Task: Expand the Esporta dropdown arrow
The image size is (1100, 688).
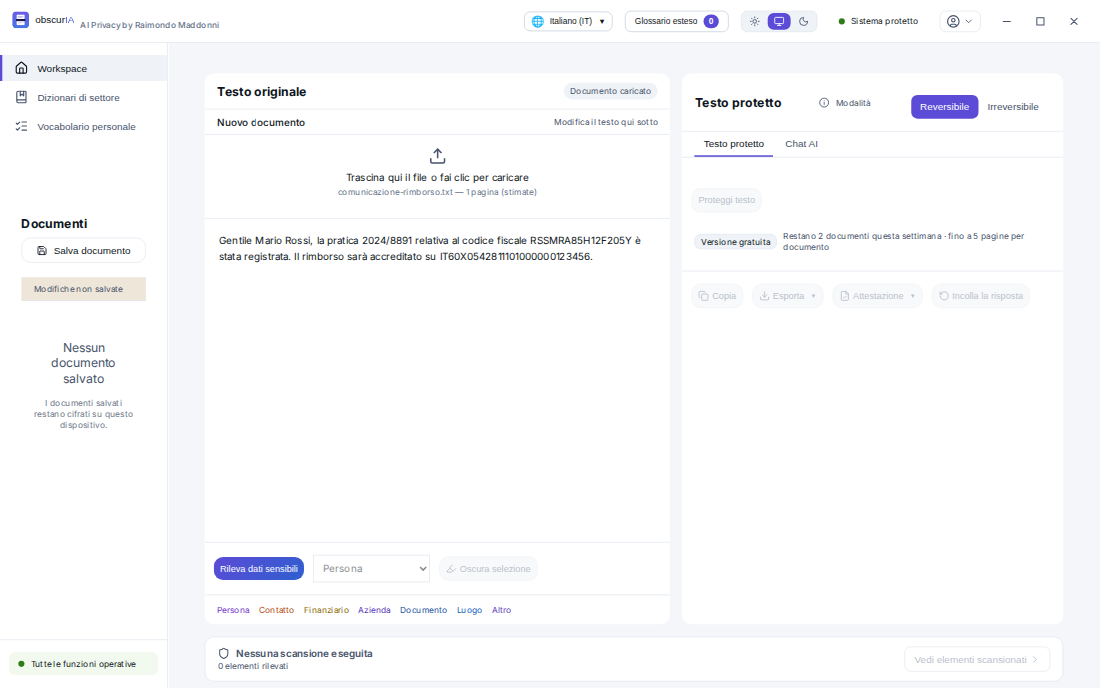Action: [813, 296]
